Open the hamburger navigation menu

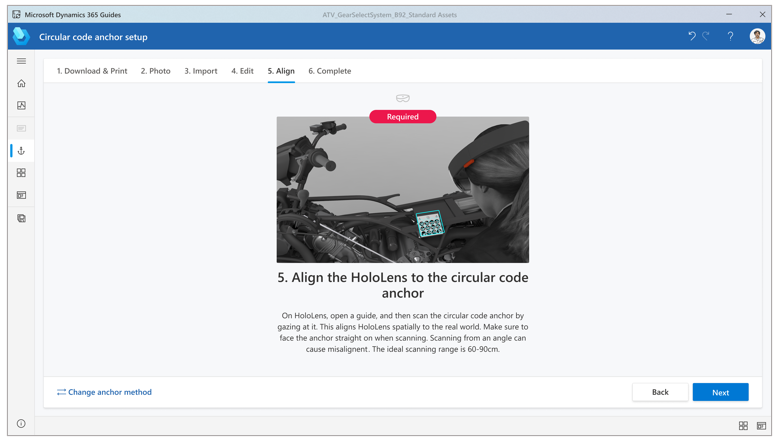pyautogui.click(x=21, y=61)
